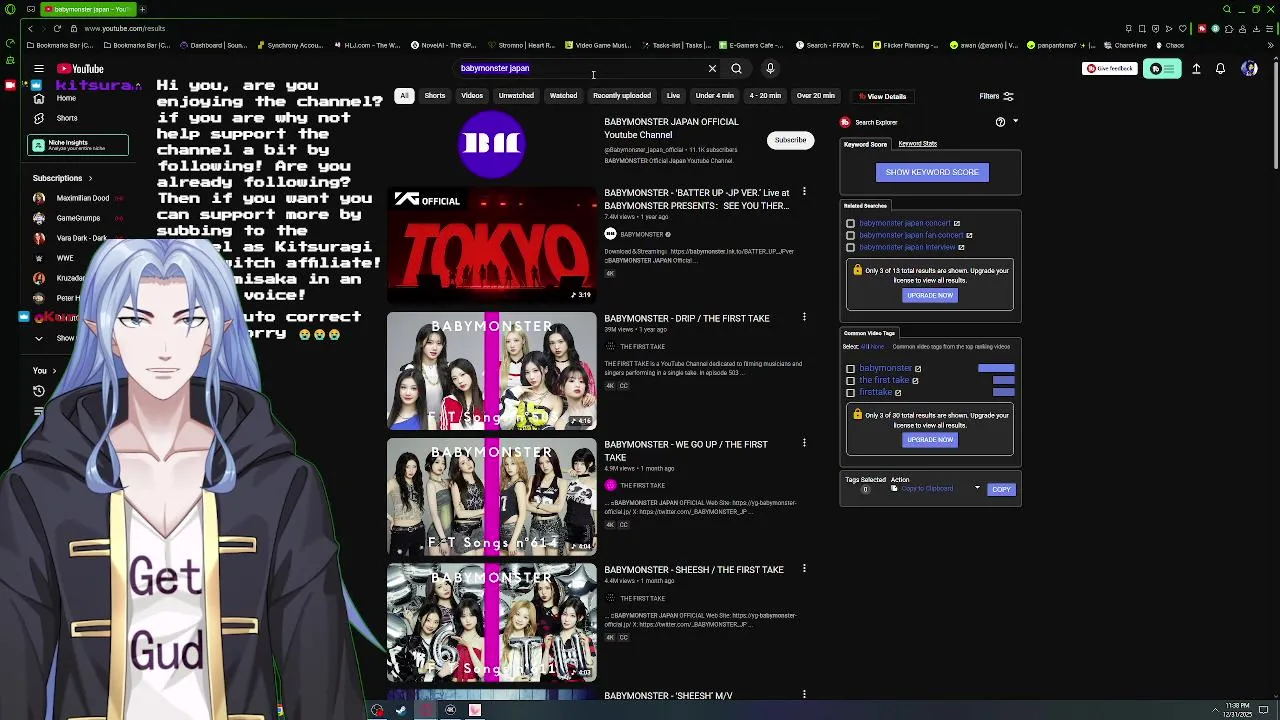Expand the Show more subscriptions chevron
1280x720 pixels.
pos(38,338)
